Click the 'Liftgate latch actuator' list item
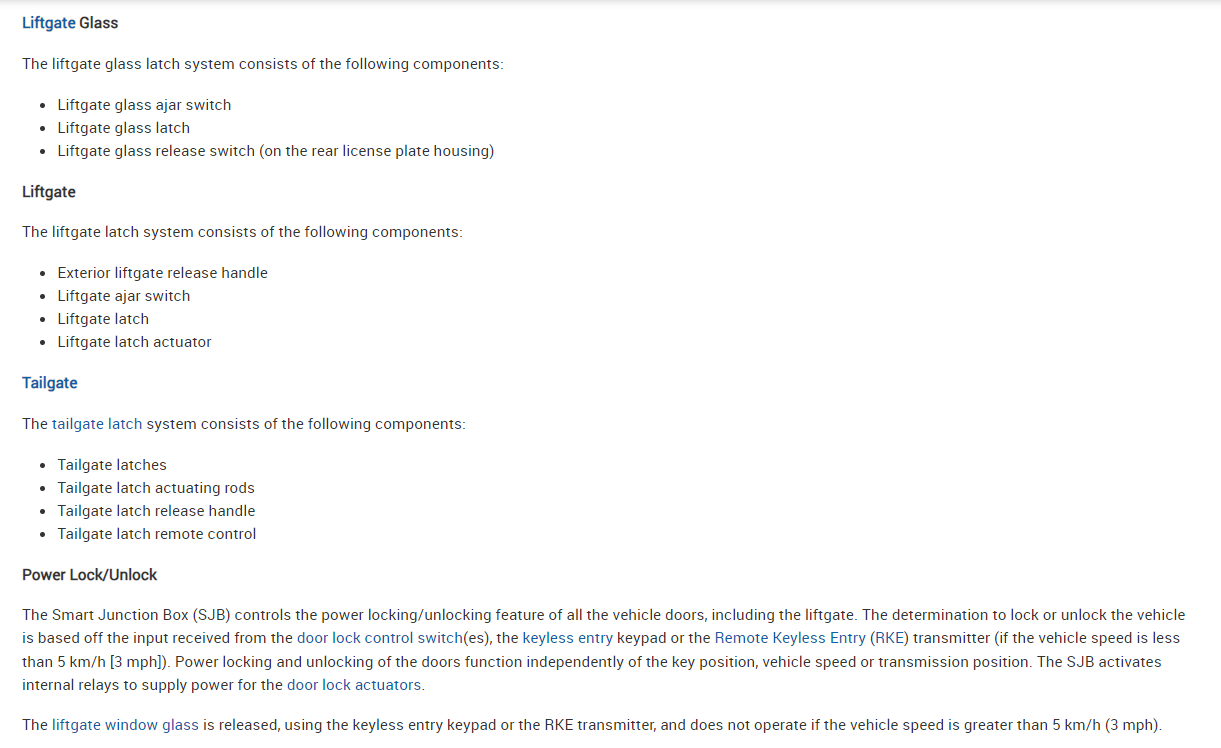The height and width of the screenshot is (748, 1221). point(134,342)
